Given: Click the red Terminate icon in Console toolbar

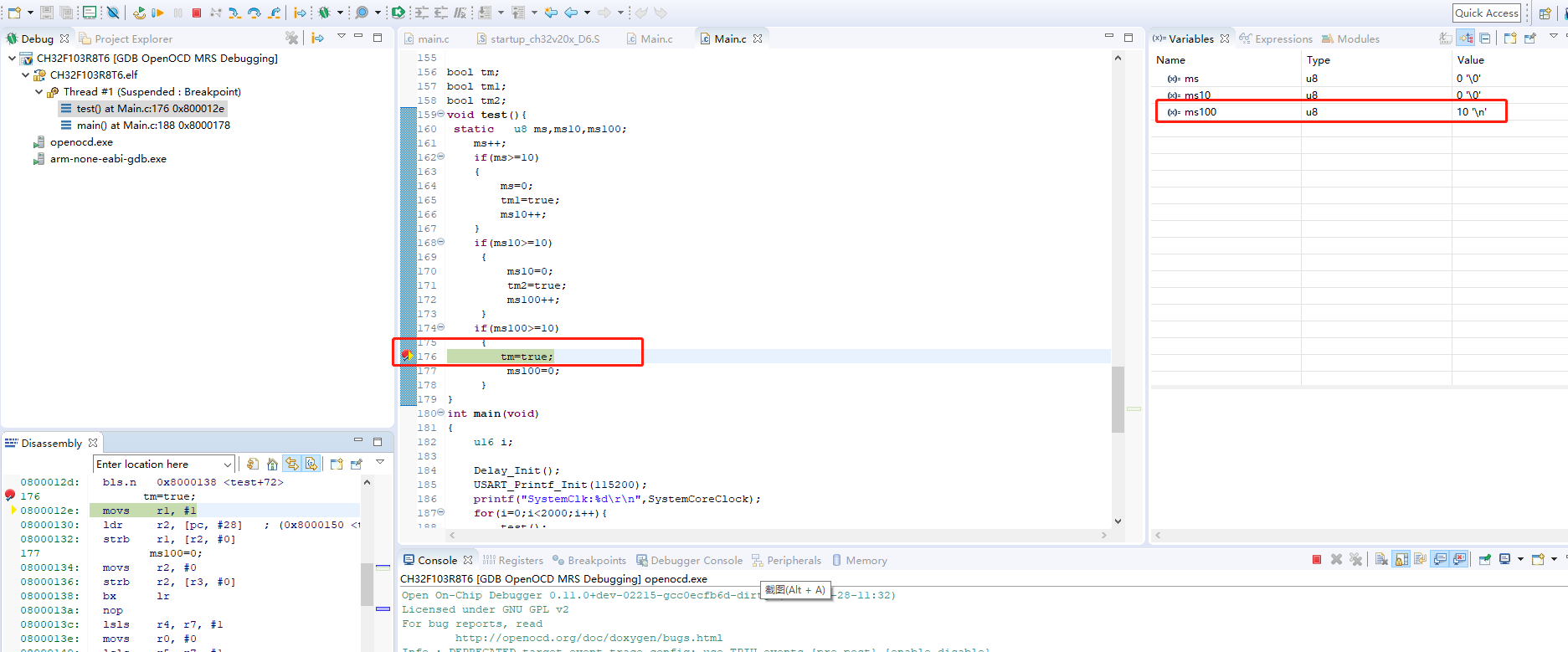Looking at the screenshot, I should [1317, 559].
